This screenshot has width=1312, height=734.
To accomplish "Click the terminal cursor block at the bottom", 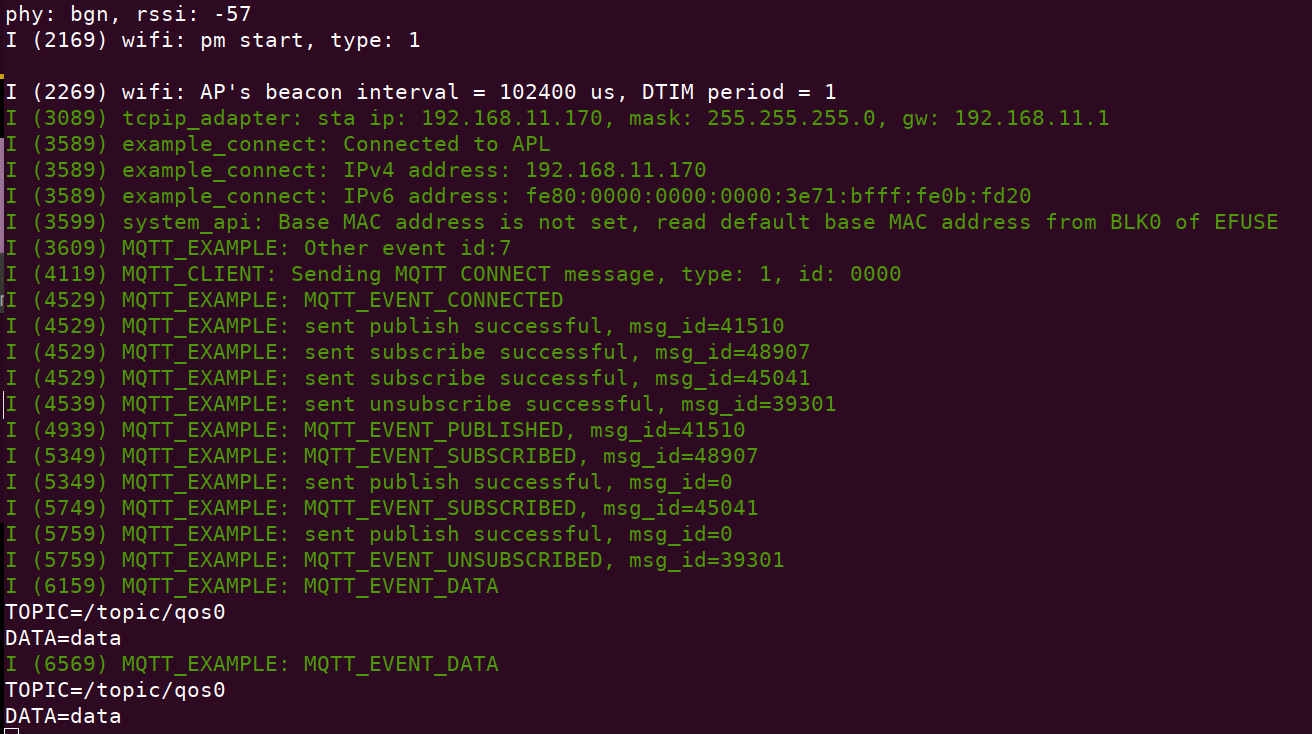I will pyautogui.click(x=12, y=731).
